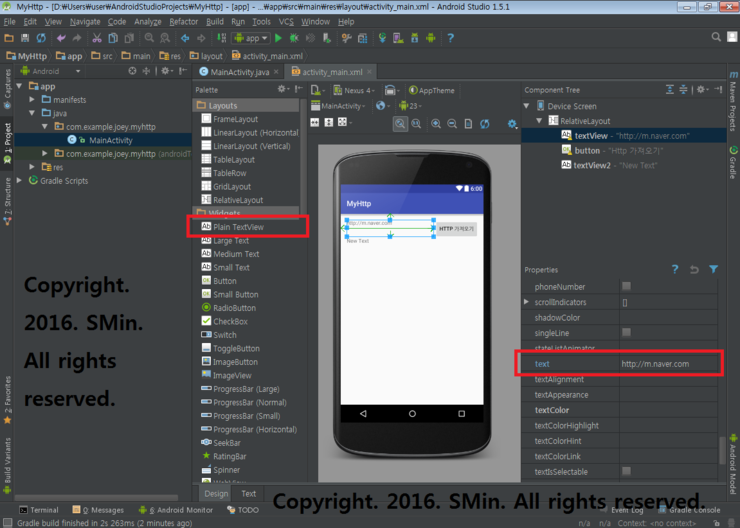Zoom preview to fit screen
This screenshot has height=528, width=740.
[x=400, y=124]
